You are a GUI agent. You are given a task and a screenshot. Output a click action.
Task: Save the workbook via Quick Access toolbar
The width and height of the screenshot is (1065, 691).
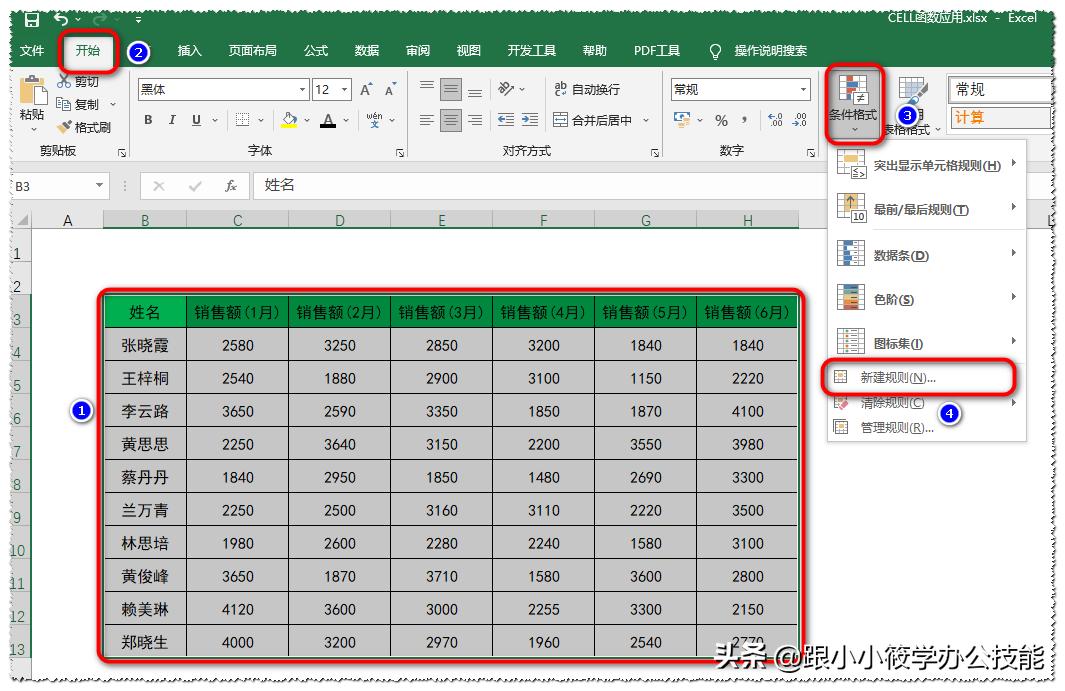click(x=30, y=17)
